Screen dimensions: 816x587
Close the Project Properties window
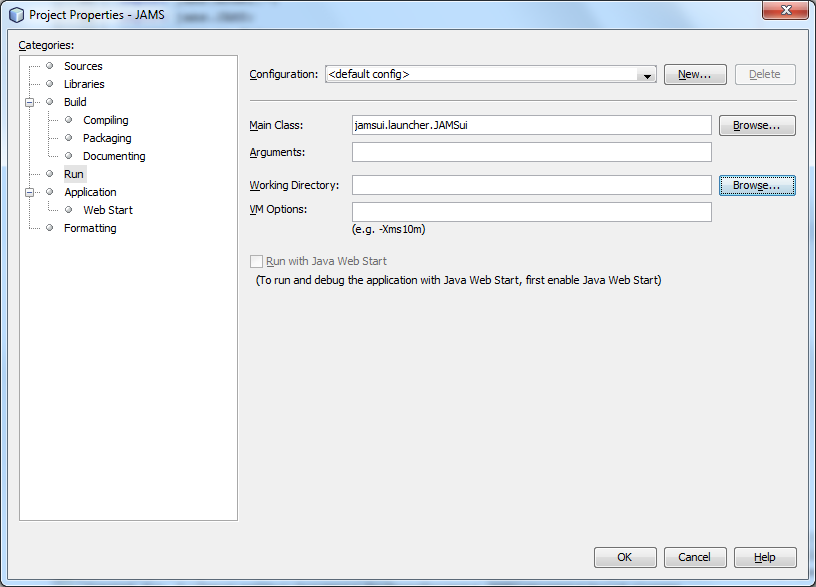[x=785, y=11]
